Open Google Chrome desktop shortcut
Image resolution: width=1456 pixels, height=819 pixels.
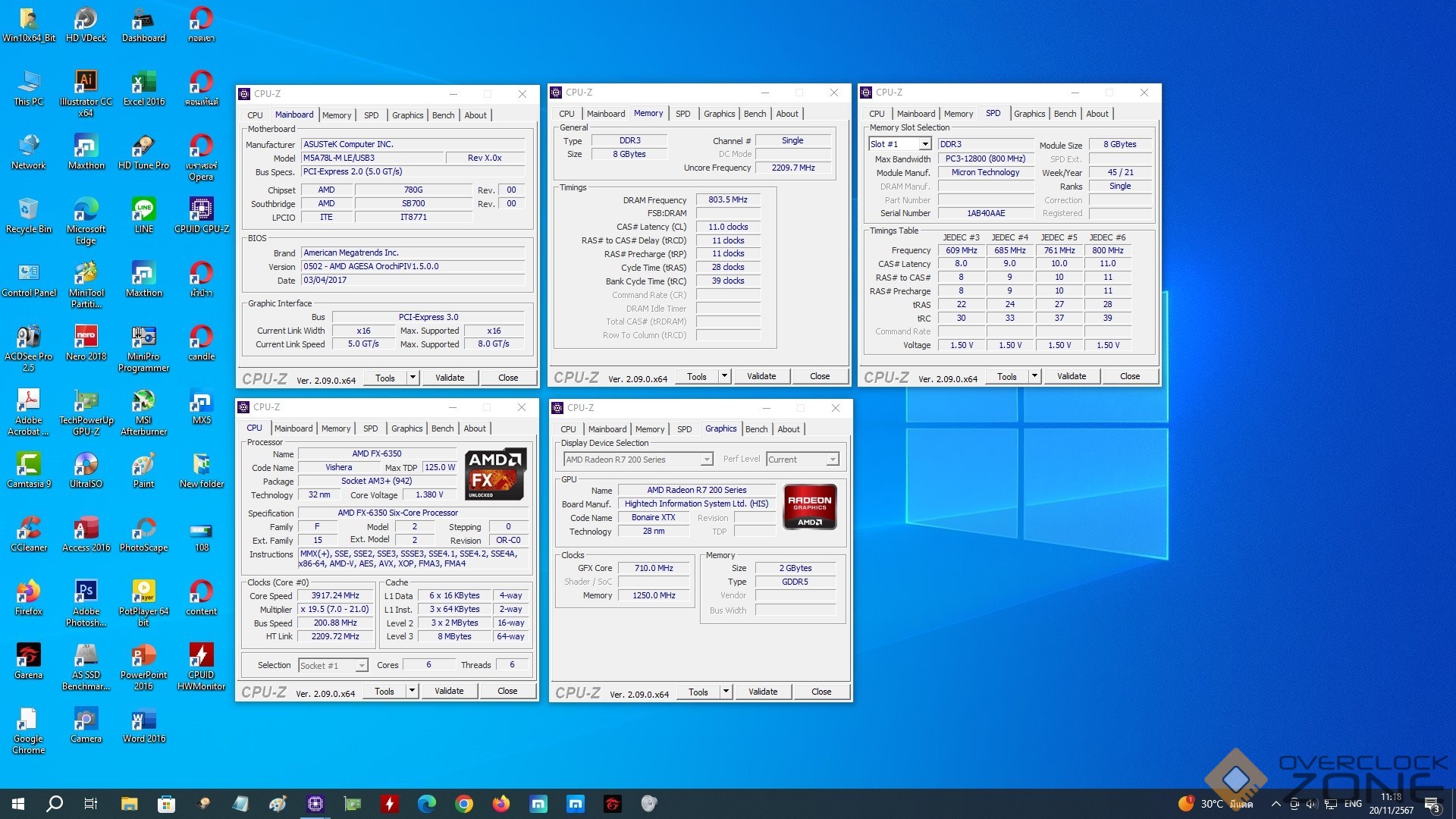click(29, 731)
